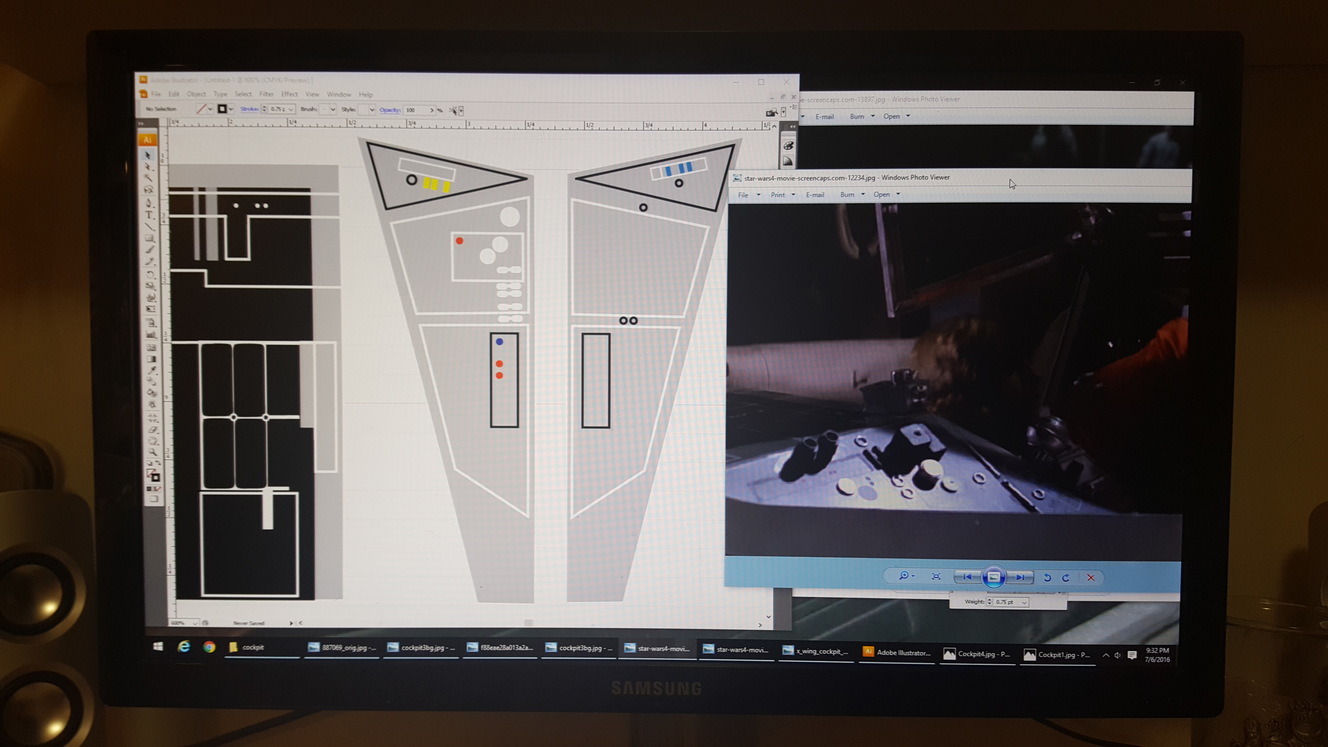Select the Type tool in Illustrator toolbar
The width and height of the screenshot is (1328, 747).
coord(148,215)
